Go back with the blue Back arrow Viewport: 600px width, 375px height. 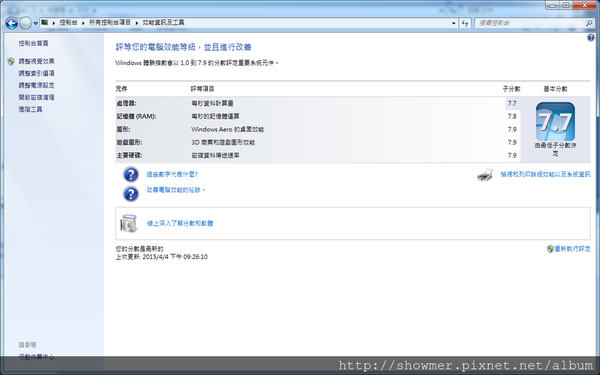(11, 23)
